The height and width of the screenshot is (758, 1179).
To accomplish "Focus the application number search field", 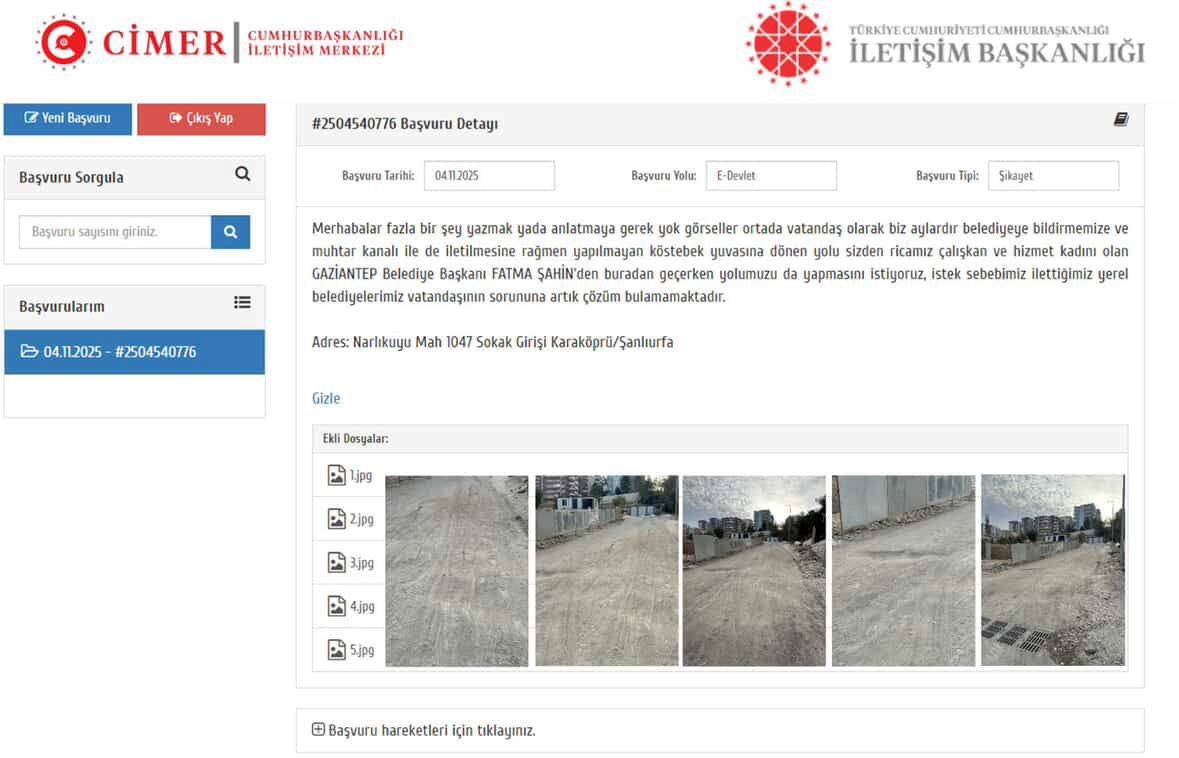I will (115, 232).
